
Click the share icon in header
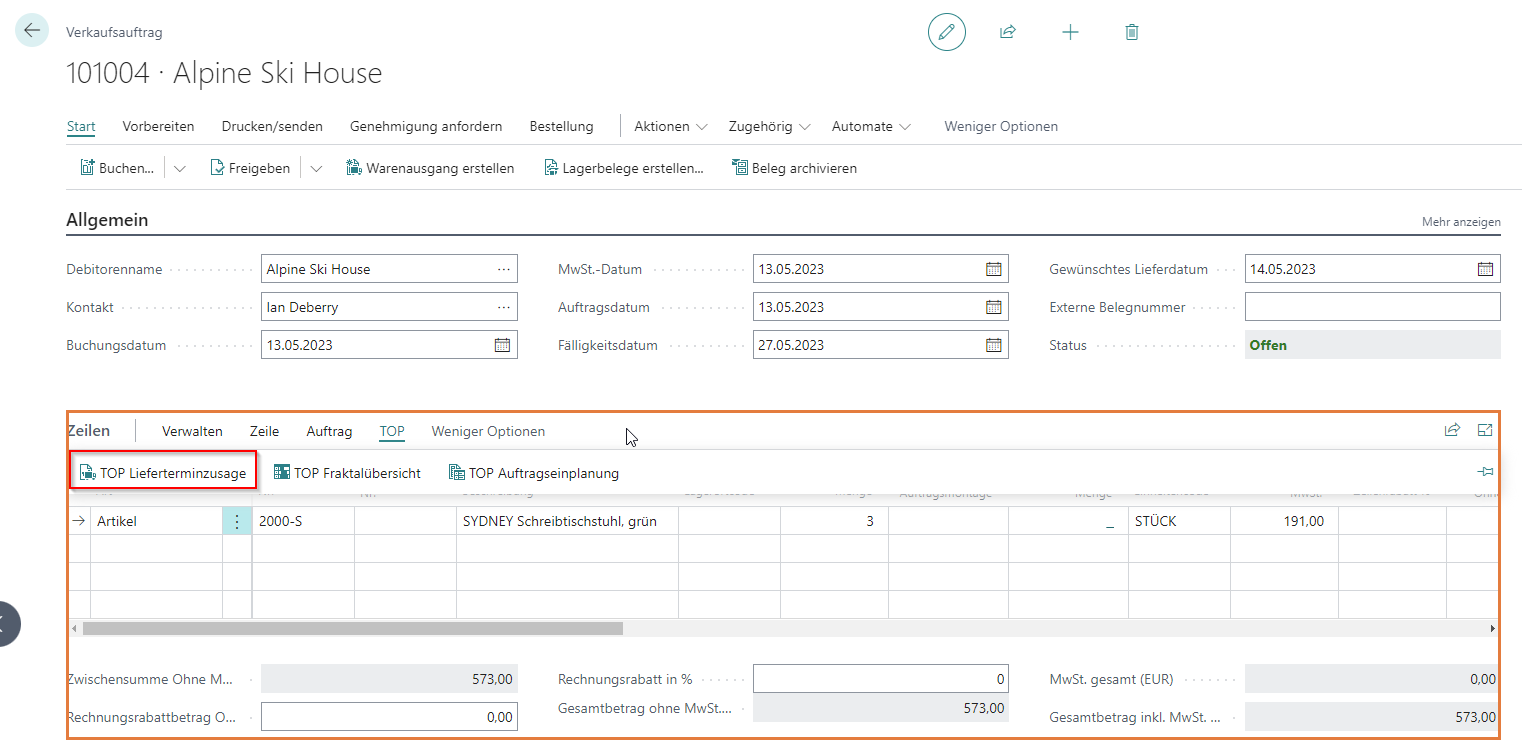1007,32
